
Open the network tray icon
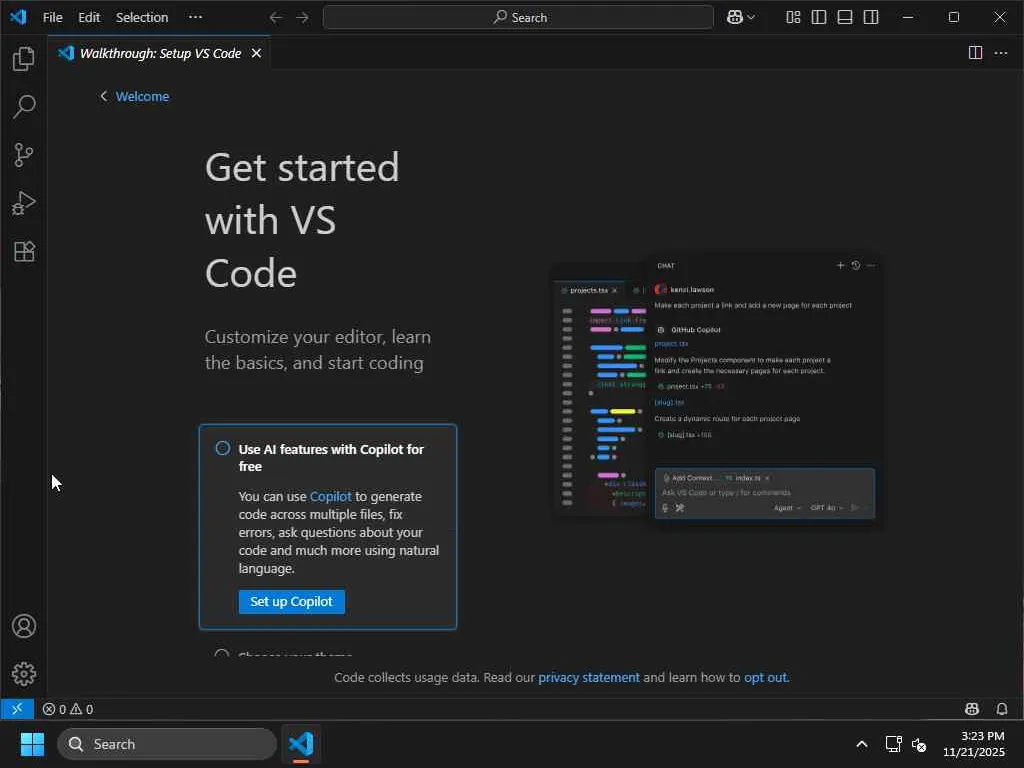click(x=893, y=744)
